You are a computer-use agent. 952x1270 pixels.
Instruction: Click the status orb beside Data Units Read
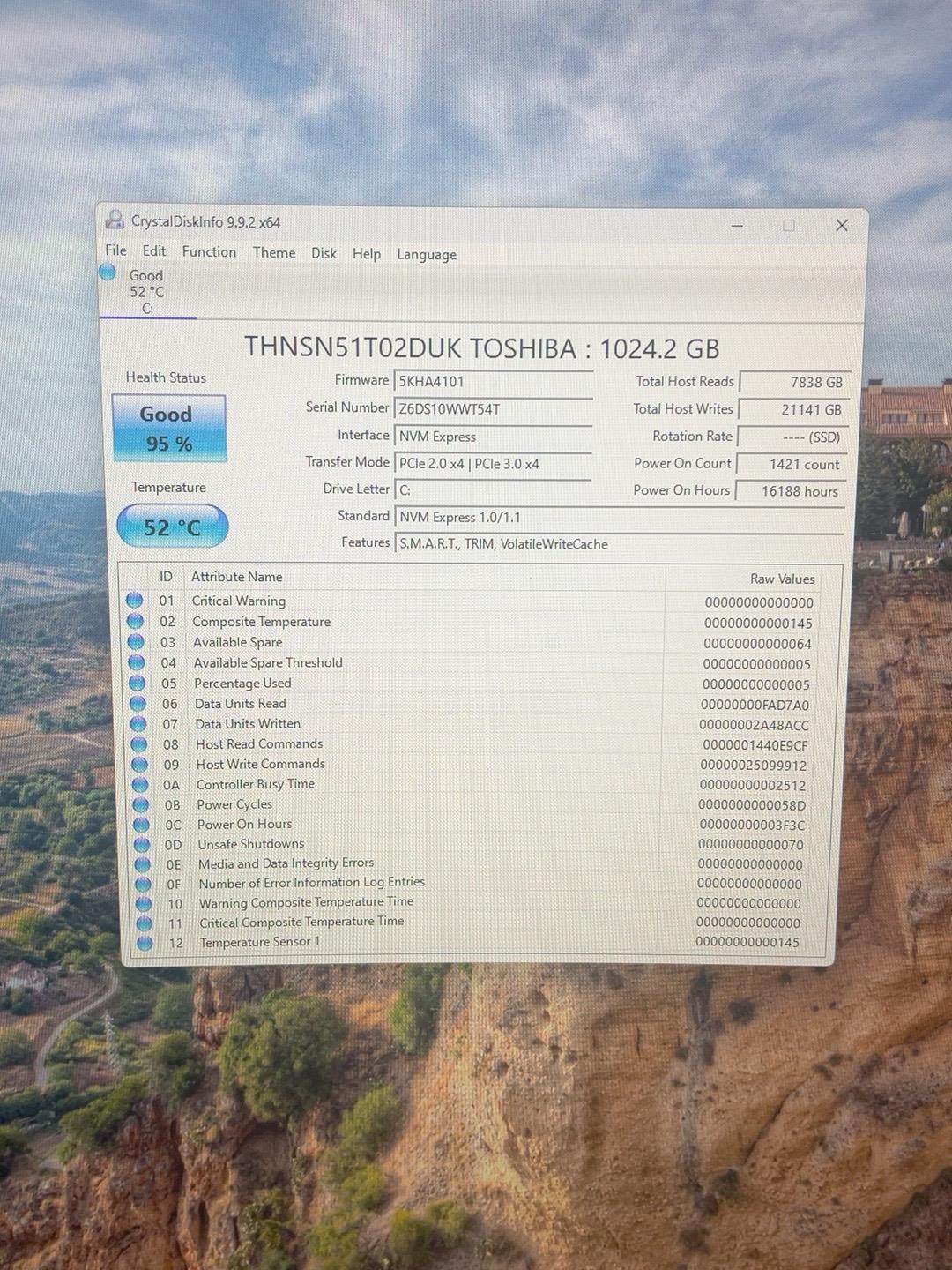(138, 704)
